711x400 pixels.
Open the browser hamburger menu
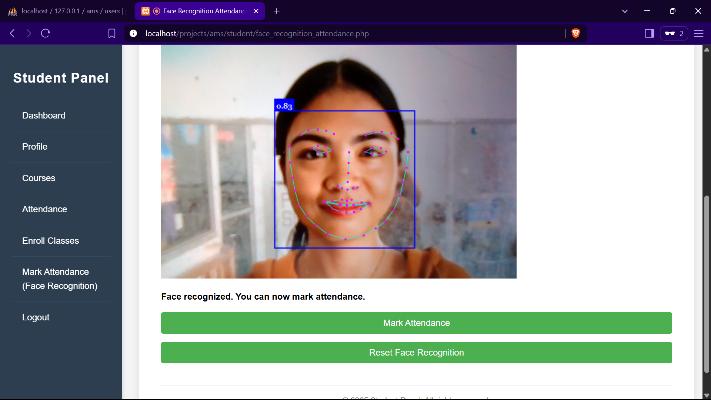click(x=698, y=33)
